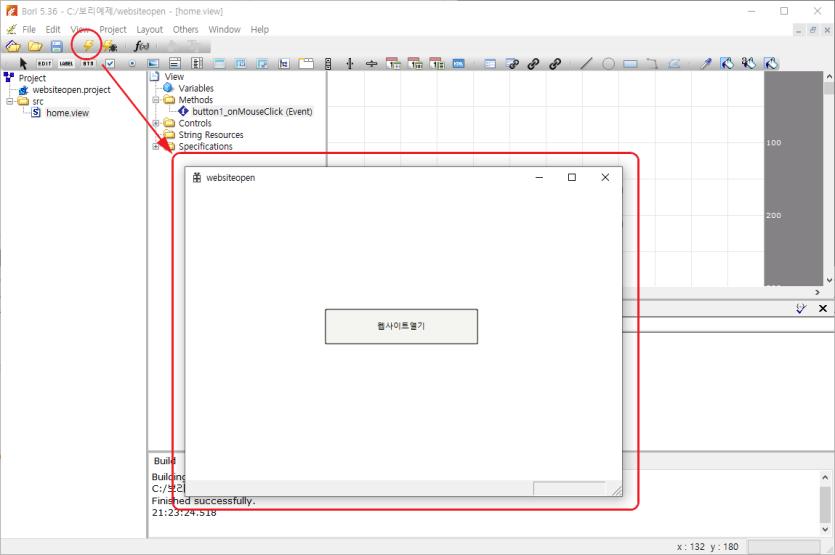Open the Help menu
Viewport: 835px width, 555px height.
[x=260, y=29]
